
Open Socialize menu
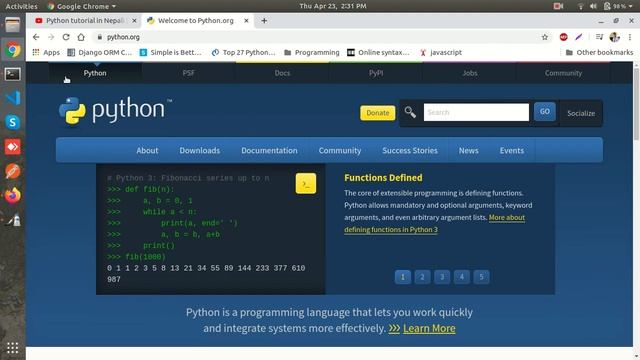tap(581, 113)
